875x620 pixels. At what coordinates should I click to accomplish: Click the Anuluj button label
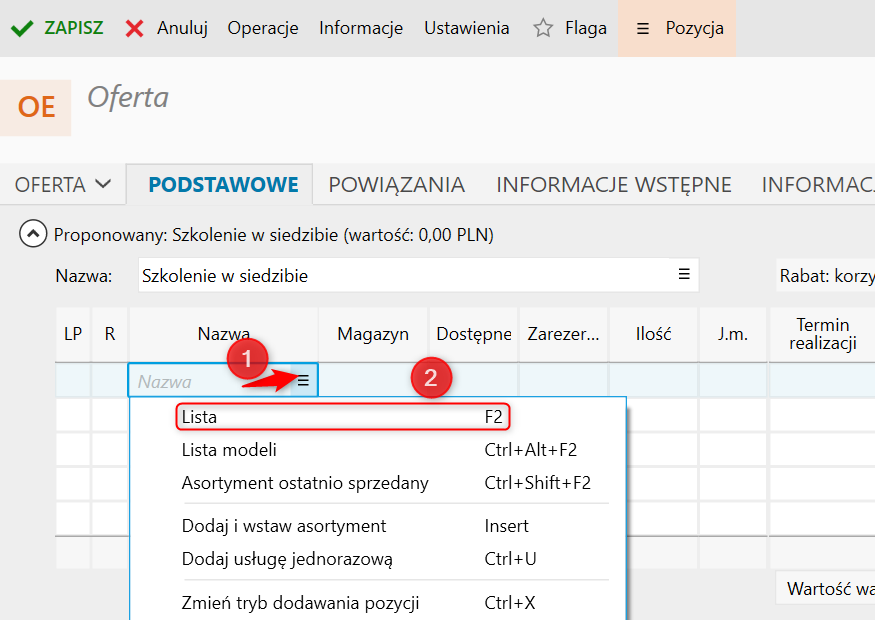click(x=182, y=28)
